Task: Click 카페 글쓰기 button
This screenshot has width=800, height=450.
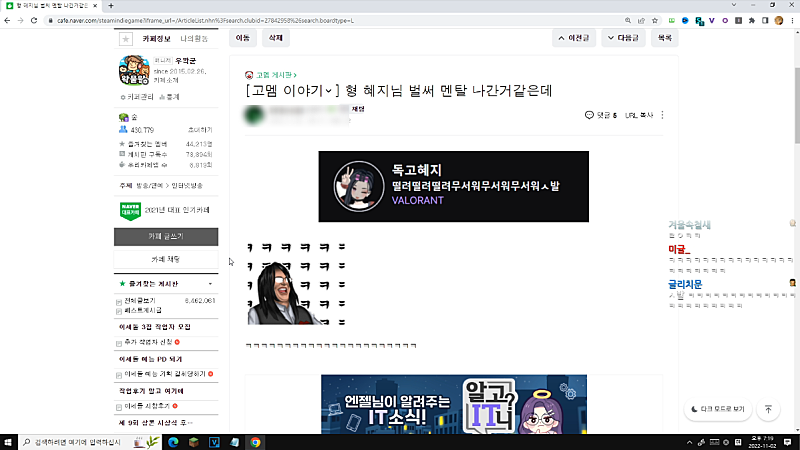Action: pyautogui.click(x=166, y=237)
